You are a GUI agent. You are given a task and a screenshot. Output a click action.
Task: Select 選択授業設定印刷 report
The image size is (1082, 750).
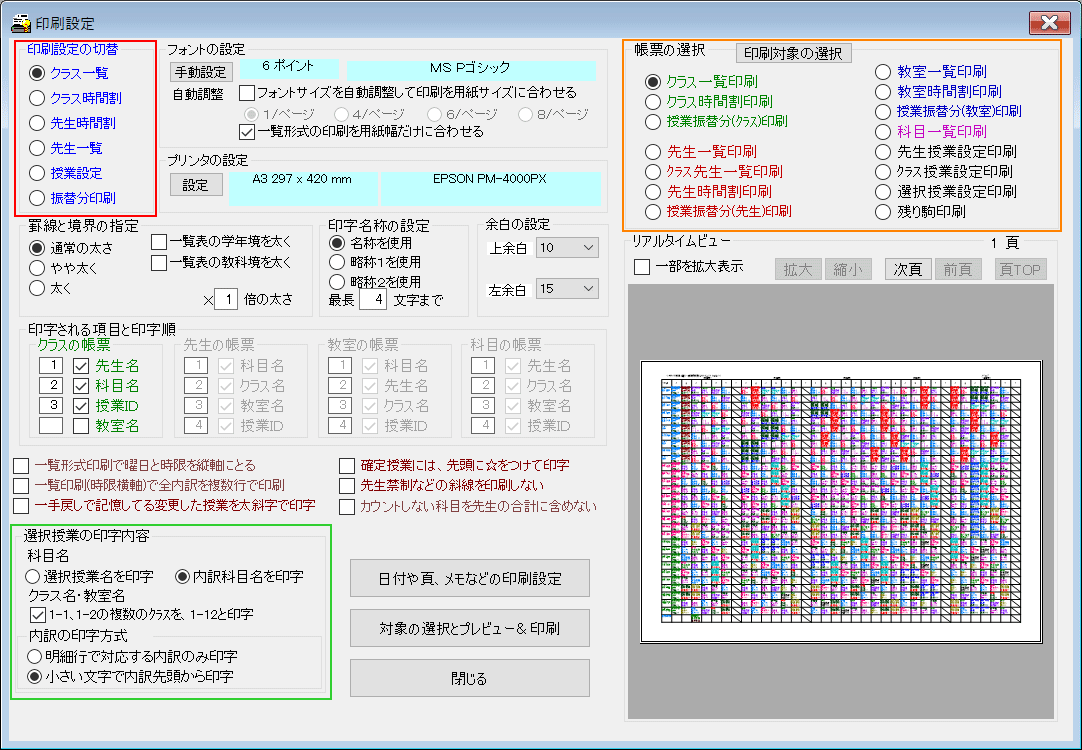pyautogui.click(x=883, y=192)
